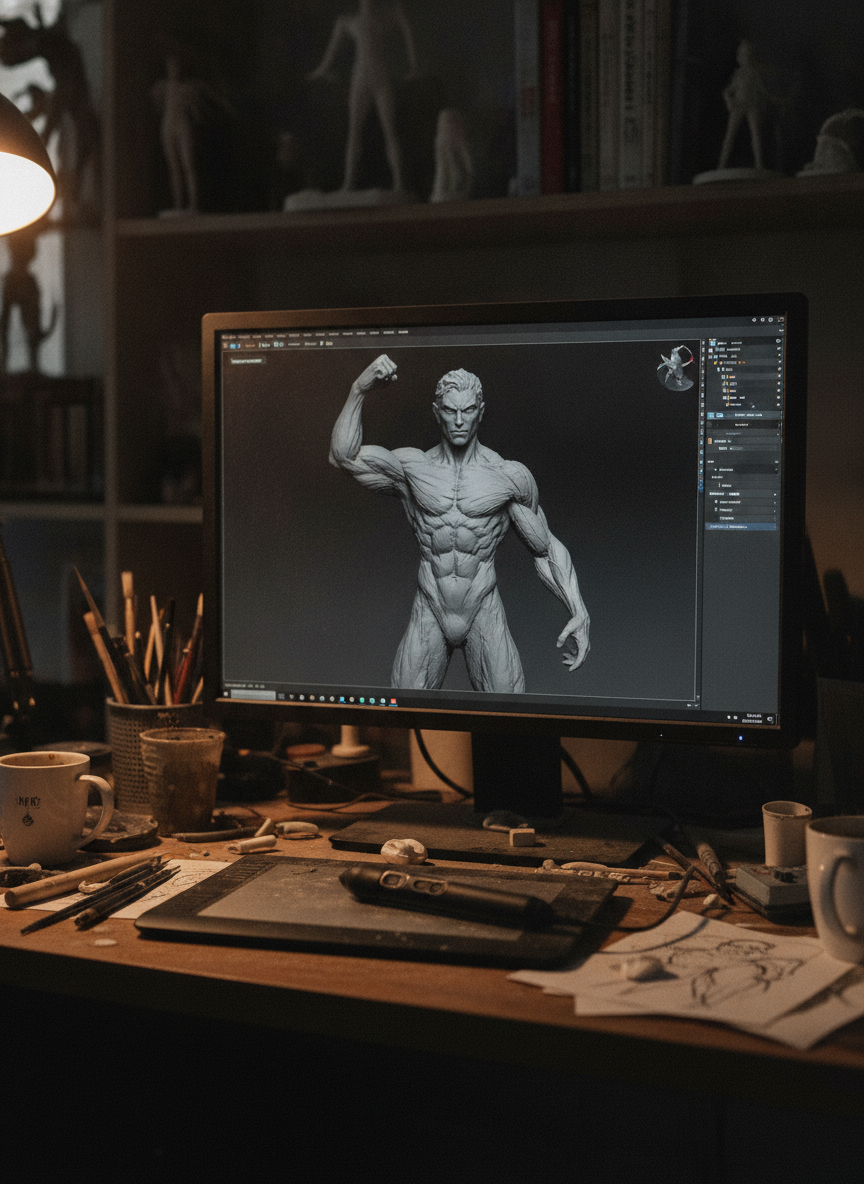864x1184 pixels.
Task: Open the teal green app icon on the taskbar
Action: click(x=362, y=700)
